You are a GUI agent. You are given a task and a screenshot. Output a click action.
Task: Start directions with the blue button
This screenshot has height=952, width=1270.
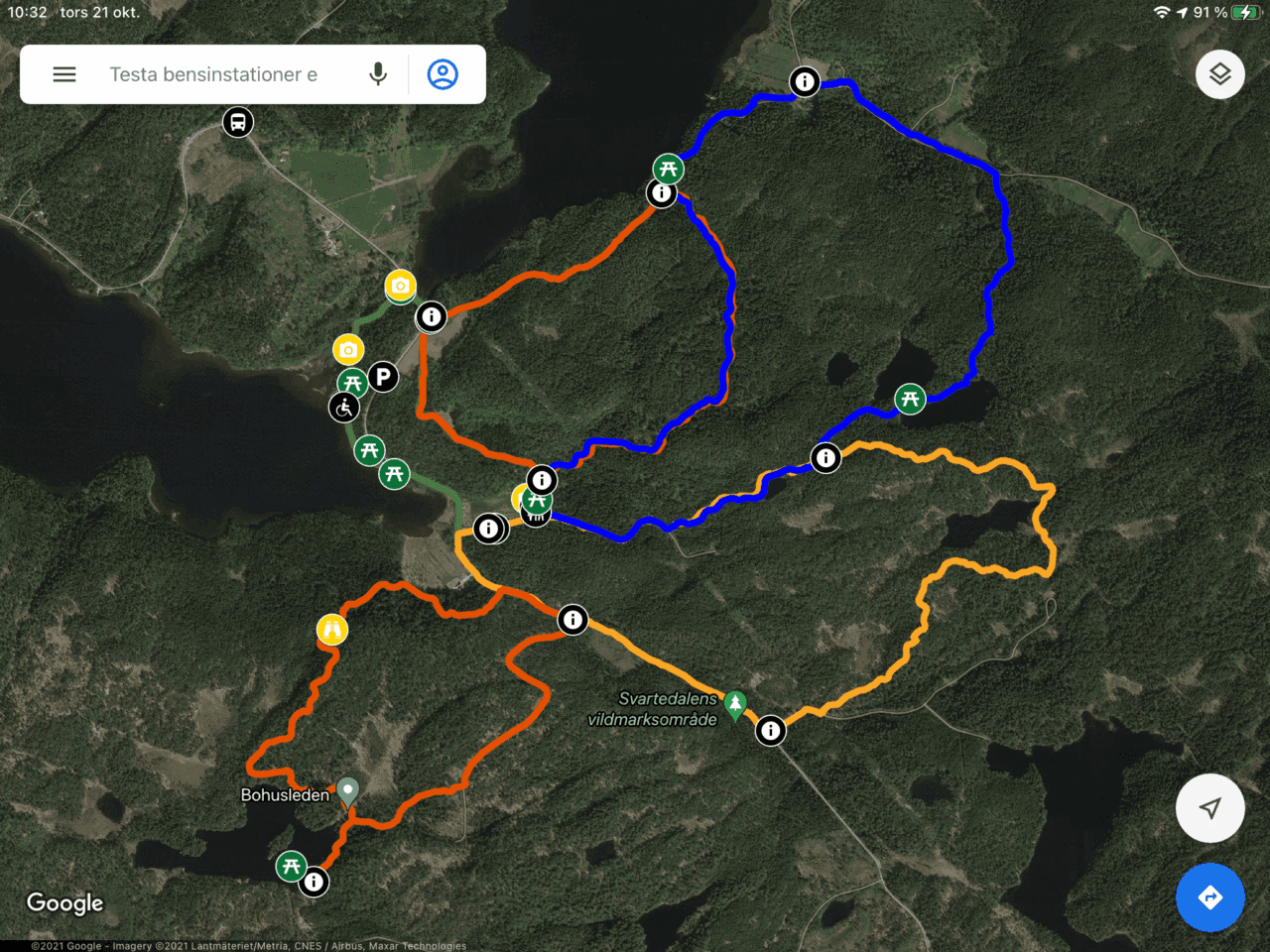[1209, 897]
